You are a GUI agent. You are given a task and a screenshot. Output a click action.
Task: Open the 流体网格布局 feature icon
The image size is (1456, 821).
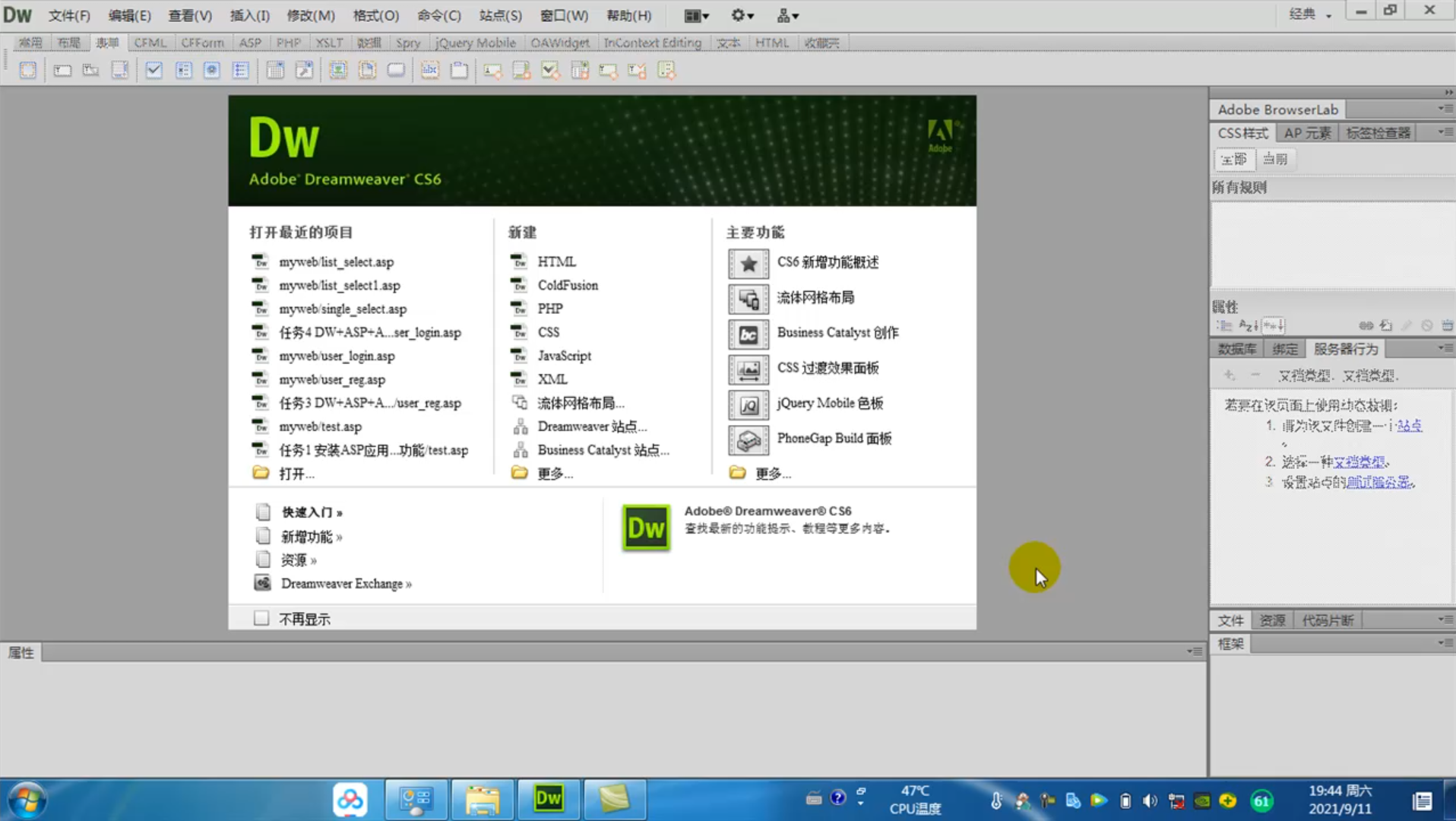point(748,299)
